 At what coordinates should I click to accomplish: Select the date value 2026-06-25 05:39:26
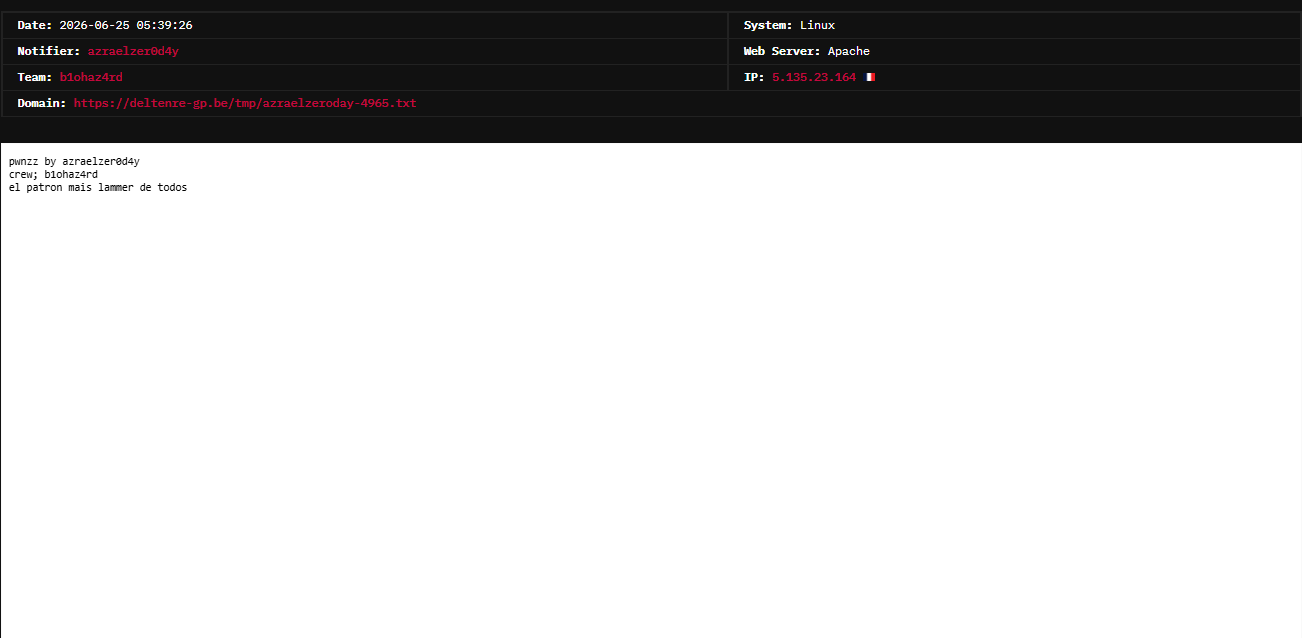click(x=126, y=25)
